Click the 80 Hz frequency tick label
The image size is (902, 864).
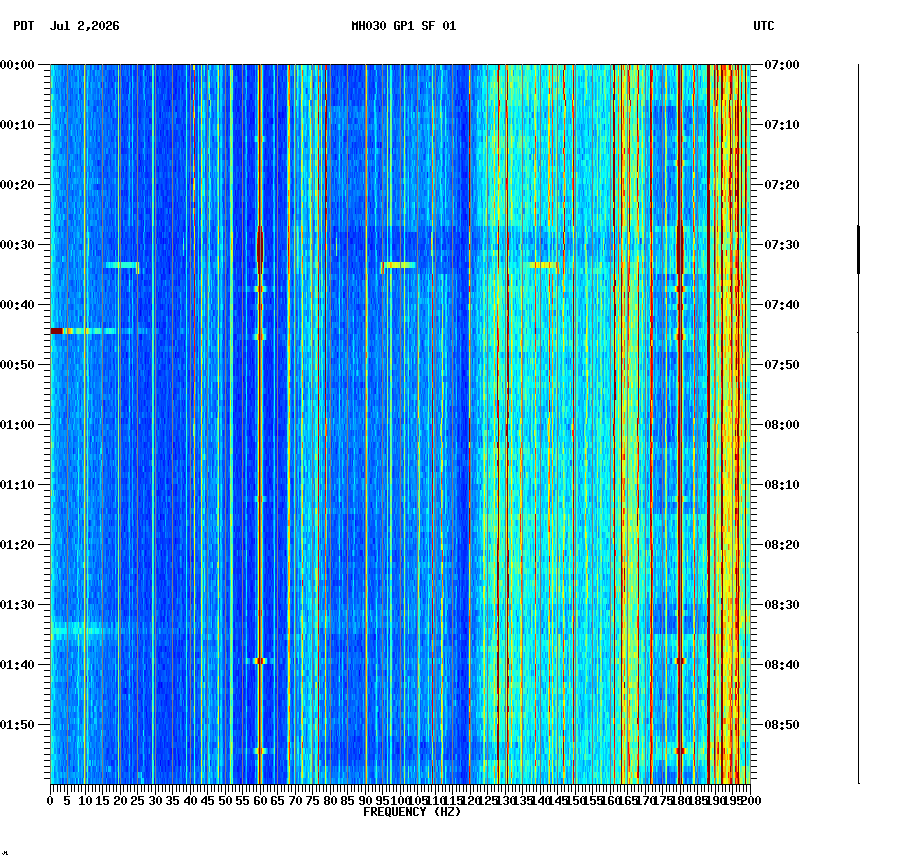(x=330, y=801)
